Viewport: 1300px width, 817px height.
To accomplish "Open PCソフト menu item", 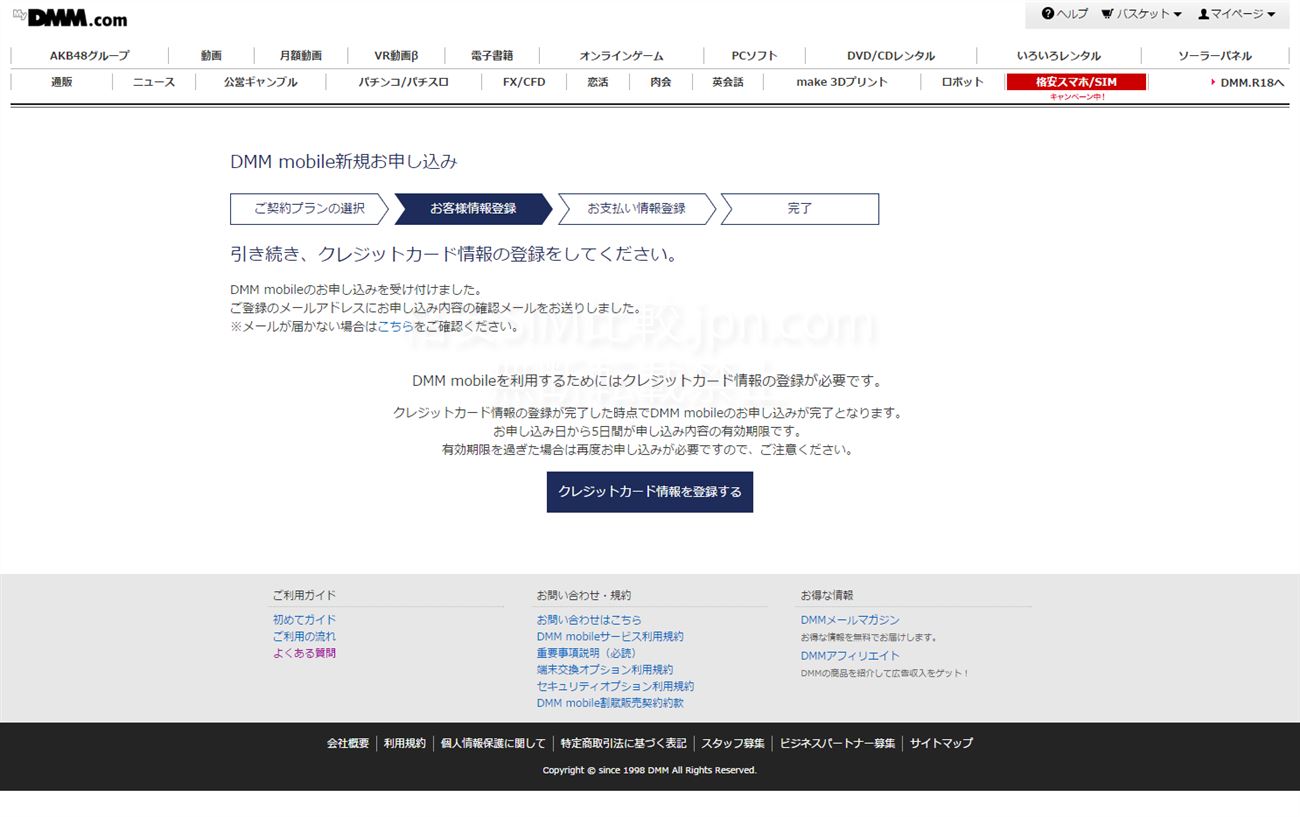I will coord(754,56).
